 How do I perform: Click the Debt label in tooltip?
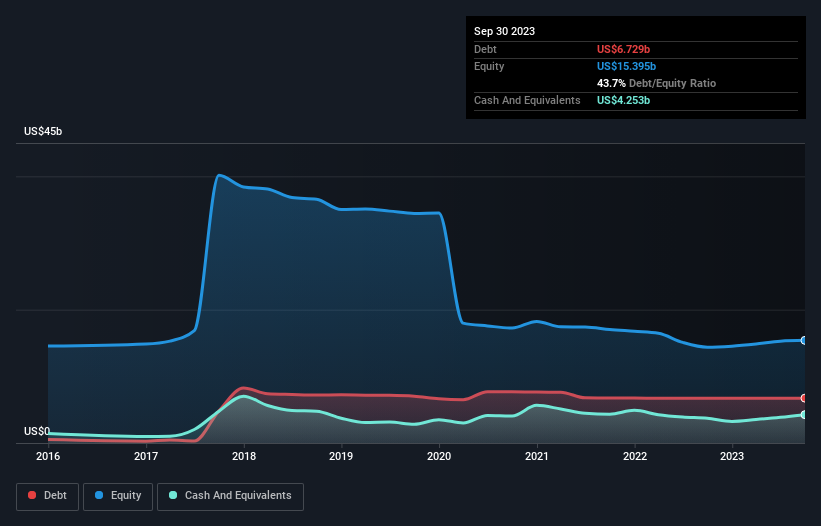coord(485,49)
